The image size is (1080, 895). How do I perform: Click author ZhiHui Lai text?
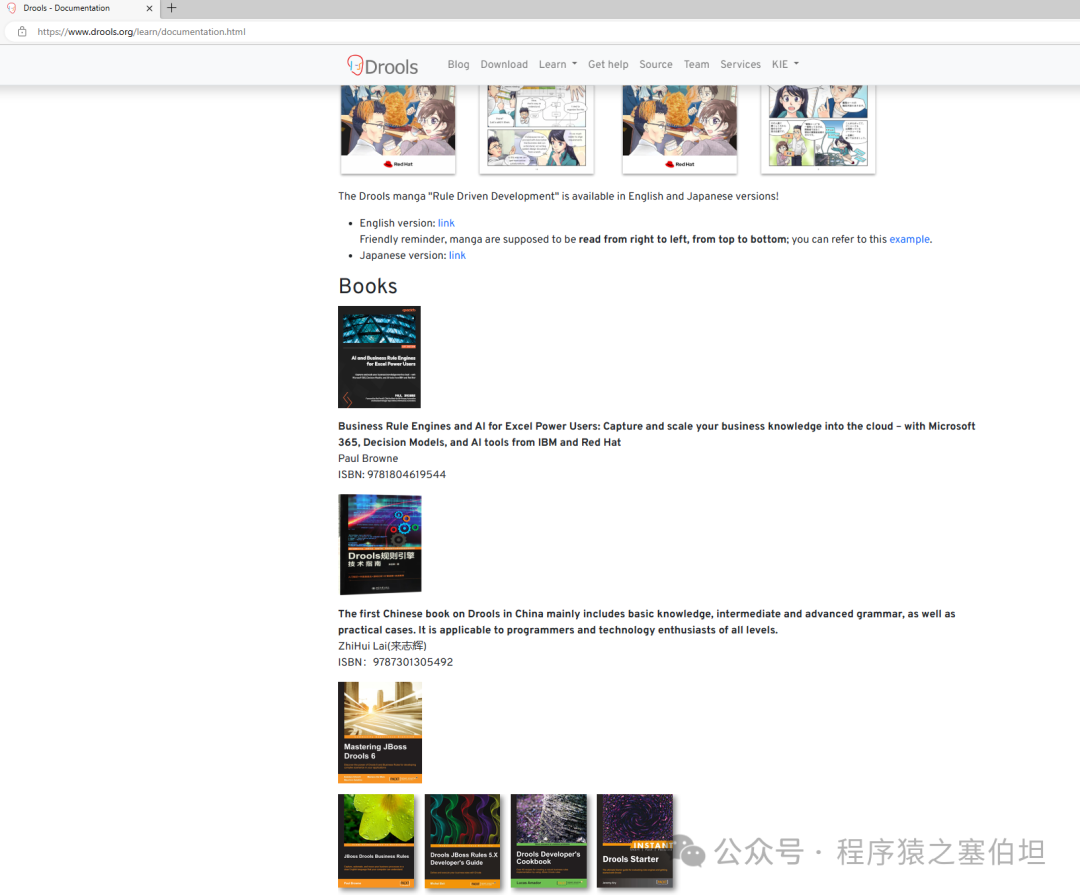click(x=382, y=646)
